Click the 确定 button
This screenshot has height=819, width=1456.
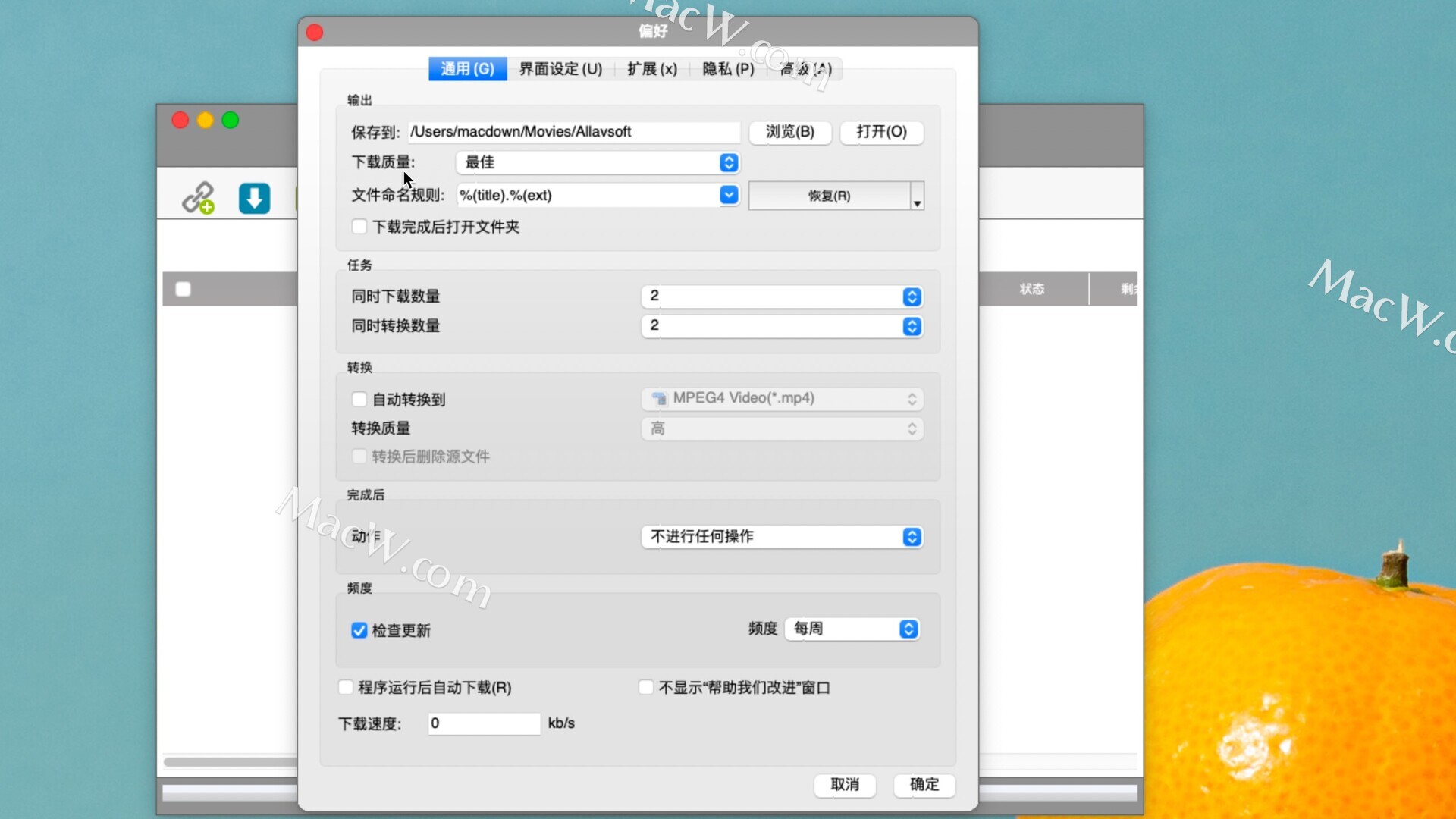[x=924, y=785]
